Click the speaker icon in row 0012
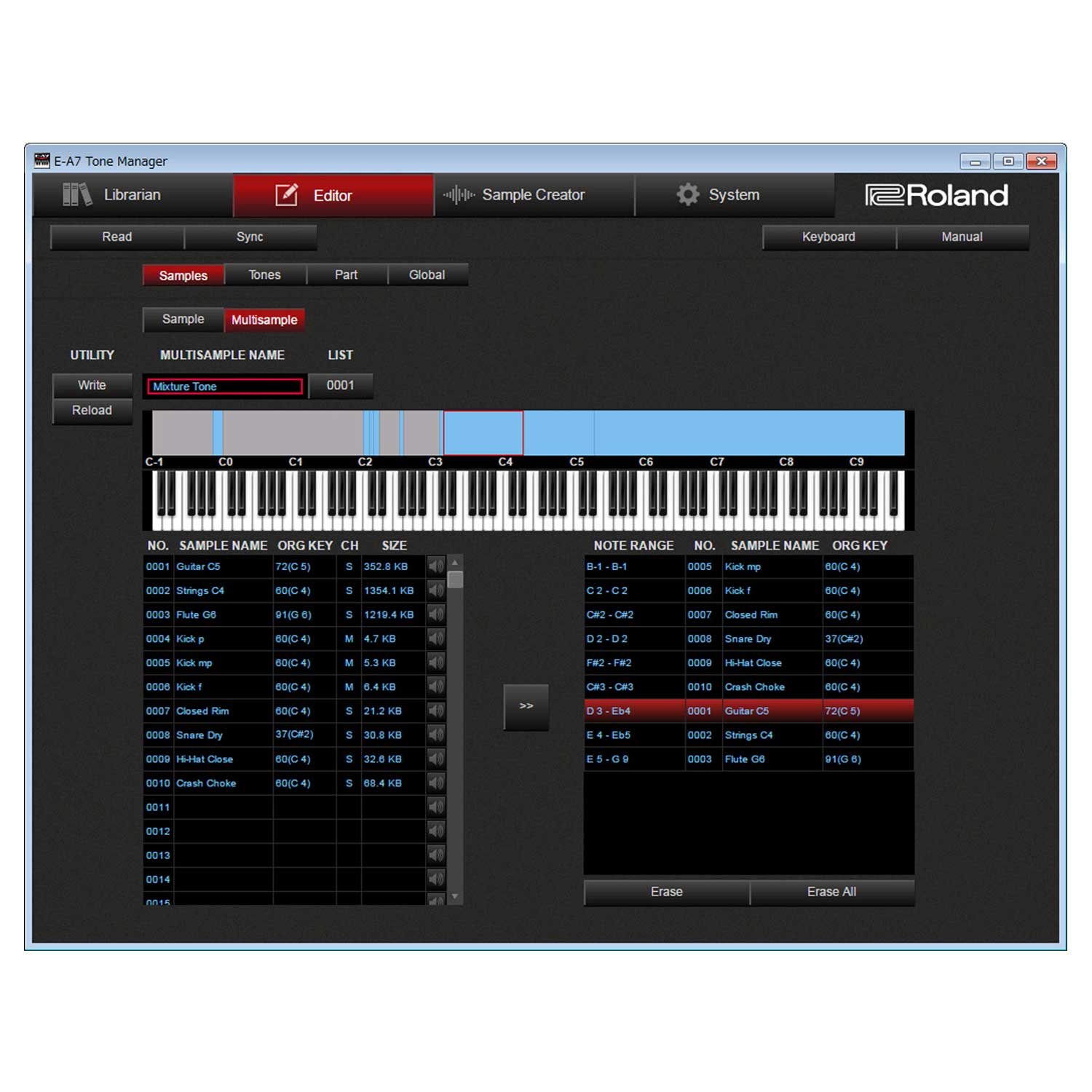Screen dimensions: 1092x1092 pyautogui.click(x=435, y=831)
